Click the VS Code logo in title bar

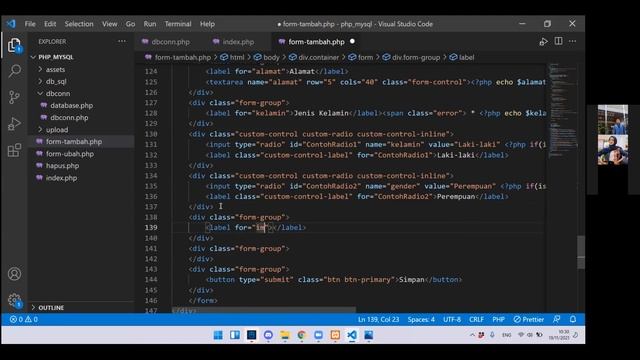11,24
